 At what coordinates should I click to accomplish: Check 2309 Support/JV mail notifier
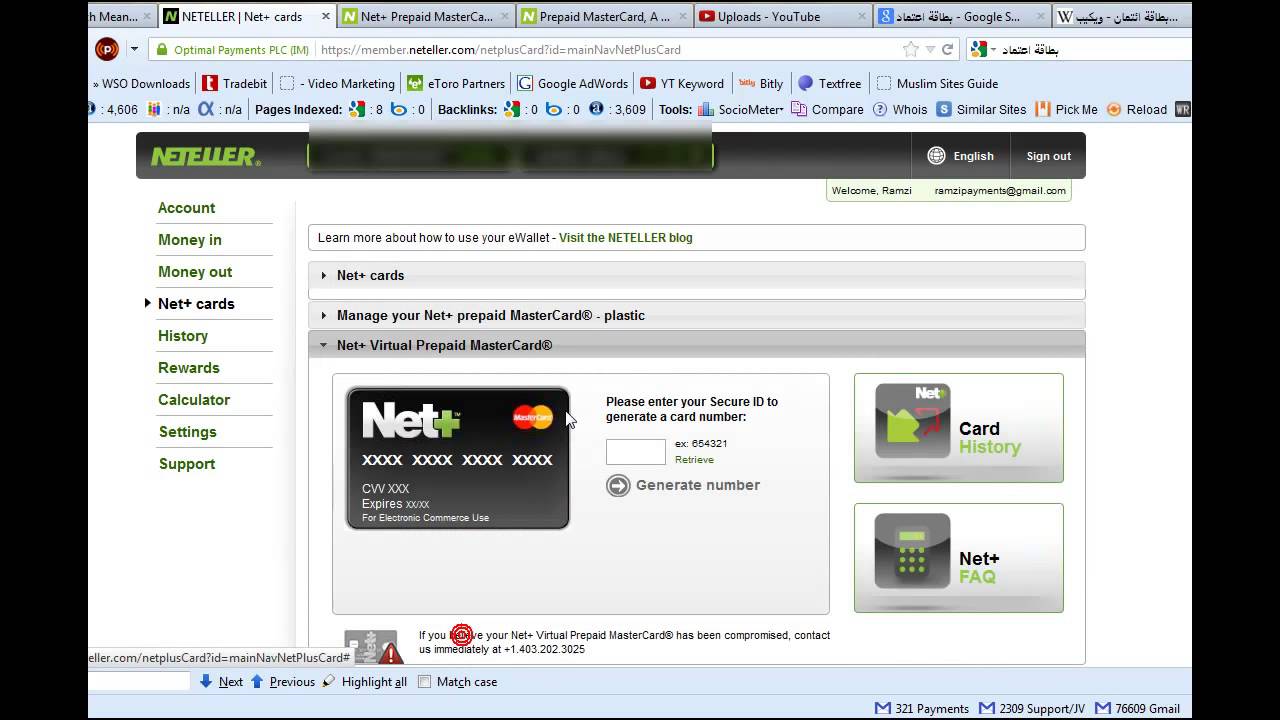point(1032,708)
